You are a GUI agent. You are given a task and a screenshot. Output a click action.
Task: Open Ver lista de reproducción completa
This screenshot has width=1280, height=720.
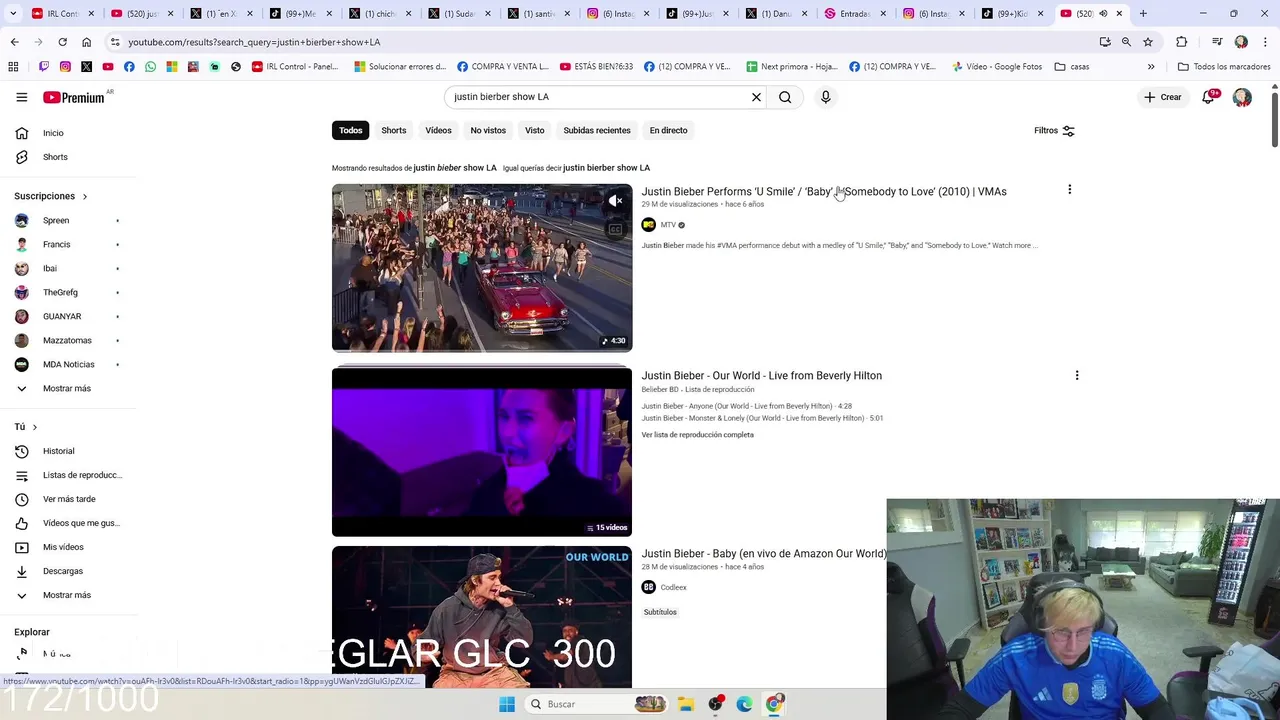point(697,435)
